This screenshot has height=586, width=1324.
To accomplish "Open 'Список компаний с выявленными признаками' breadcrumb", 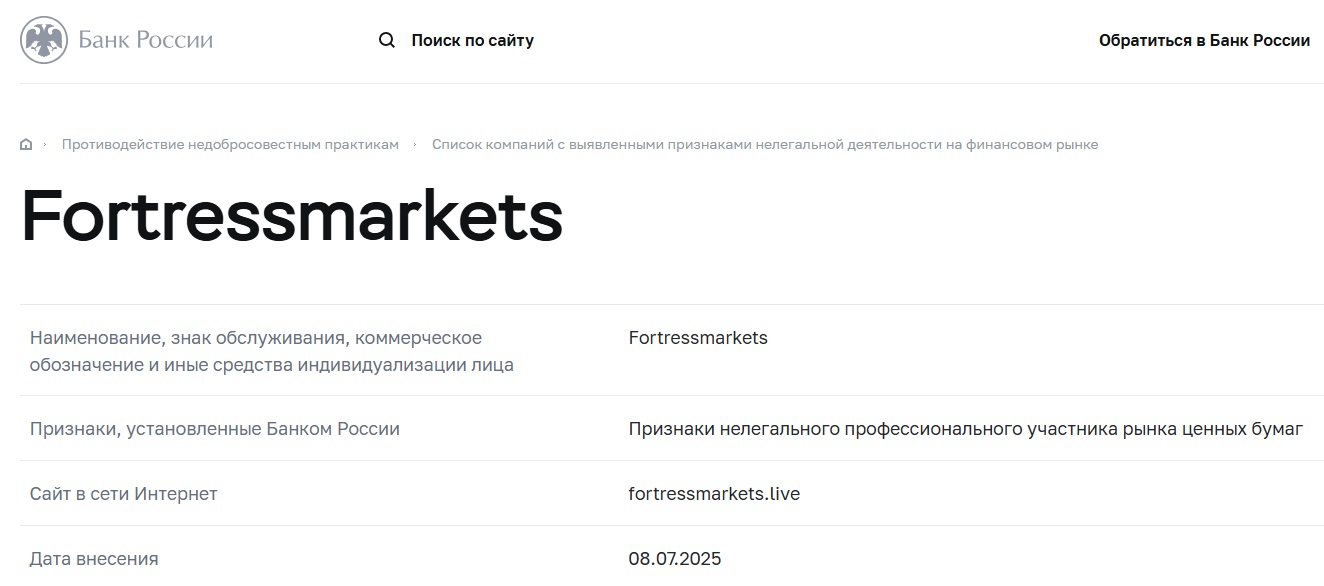I will 765,145.
